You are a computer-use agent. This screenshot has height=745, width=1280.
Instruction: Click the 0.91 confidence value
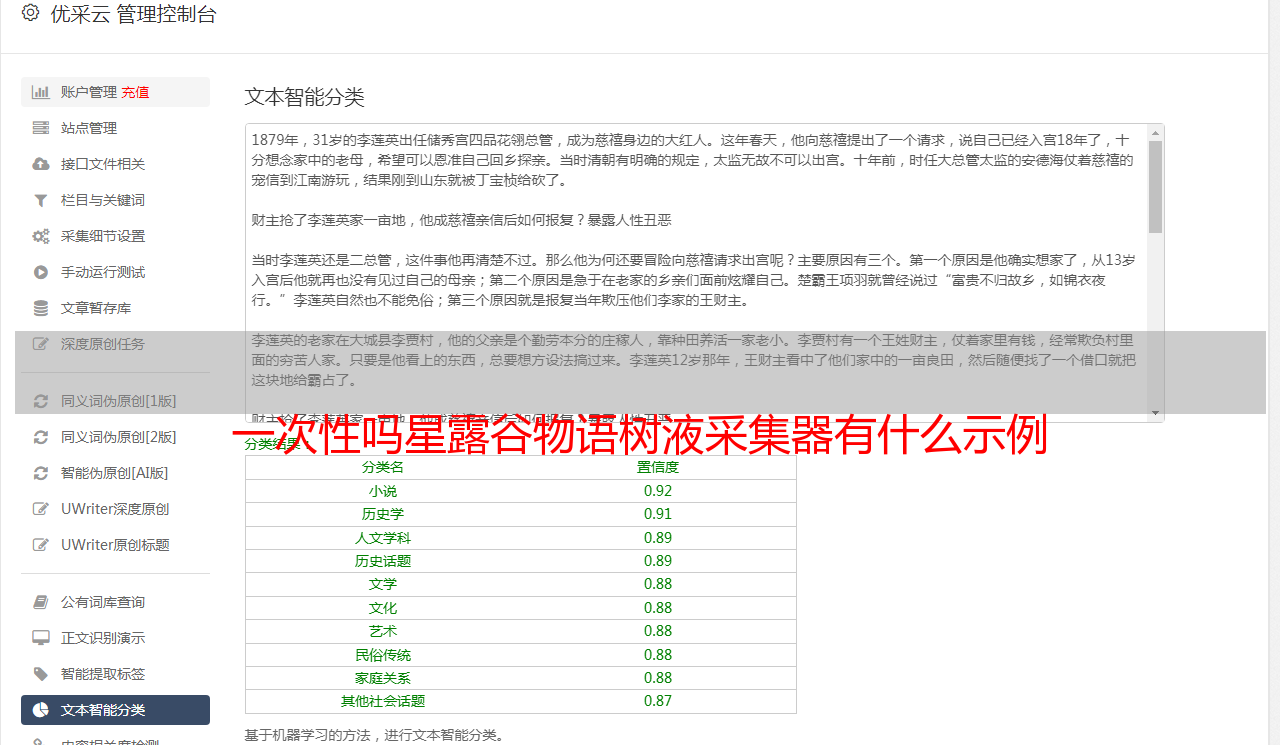click(658, 514)
